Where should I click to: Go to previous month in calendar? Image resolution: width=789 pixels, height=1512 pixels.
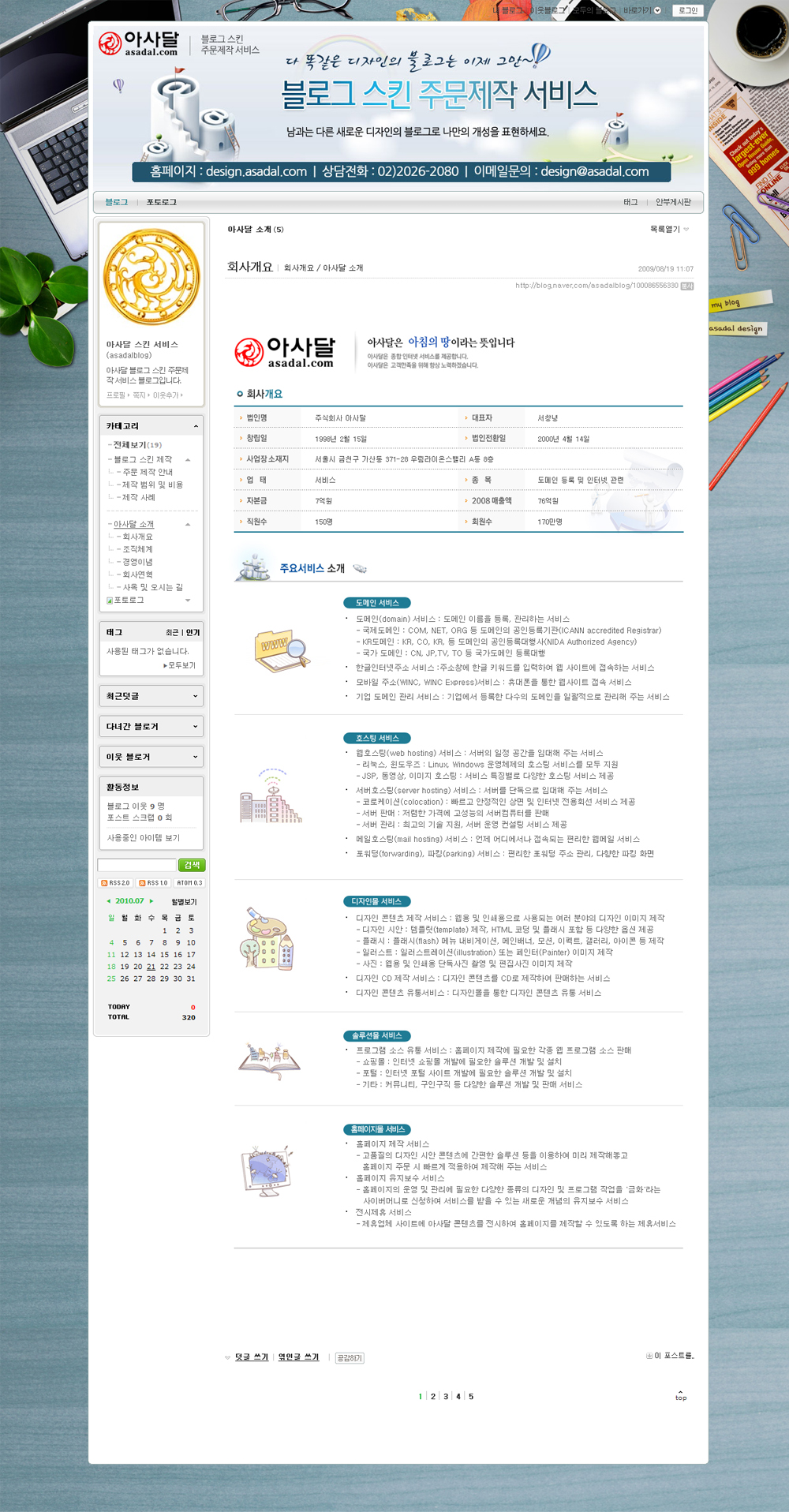108,901
